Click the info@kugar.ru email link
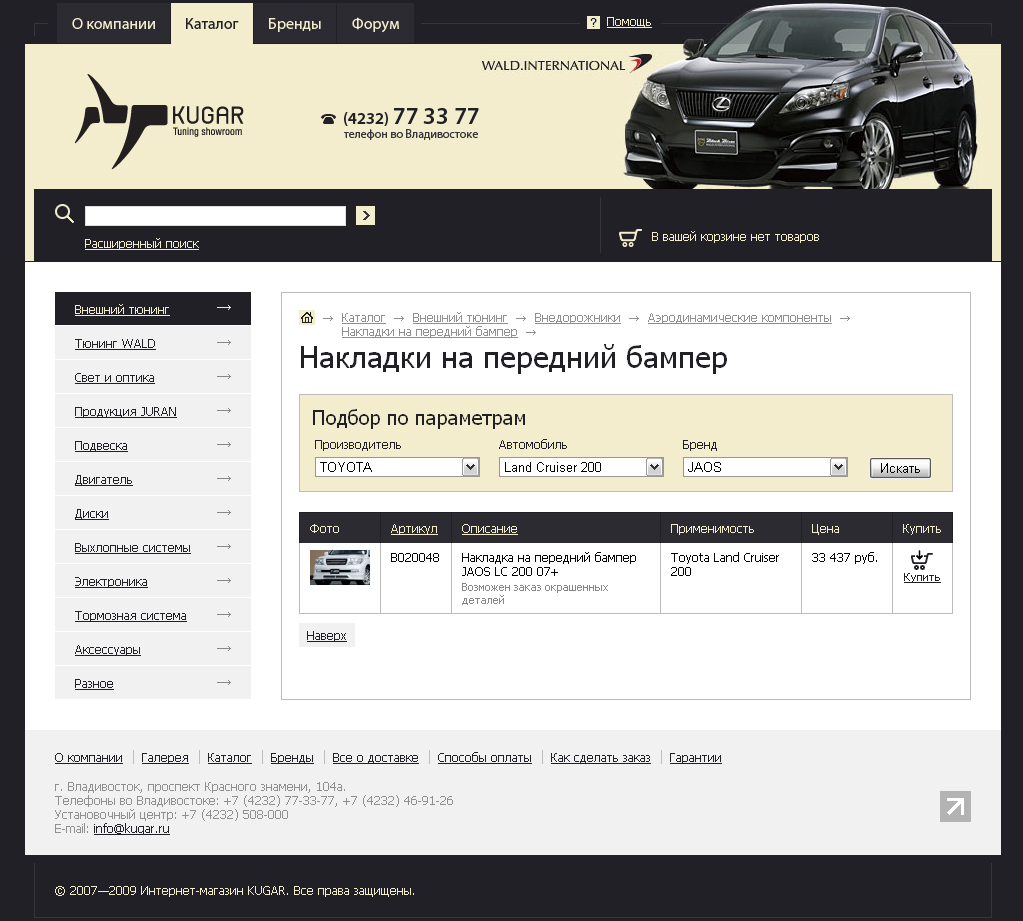Image resolution: width=1023 pixels, height=921 pixels. coord(131,828)
